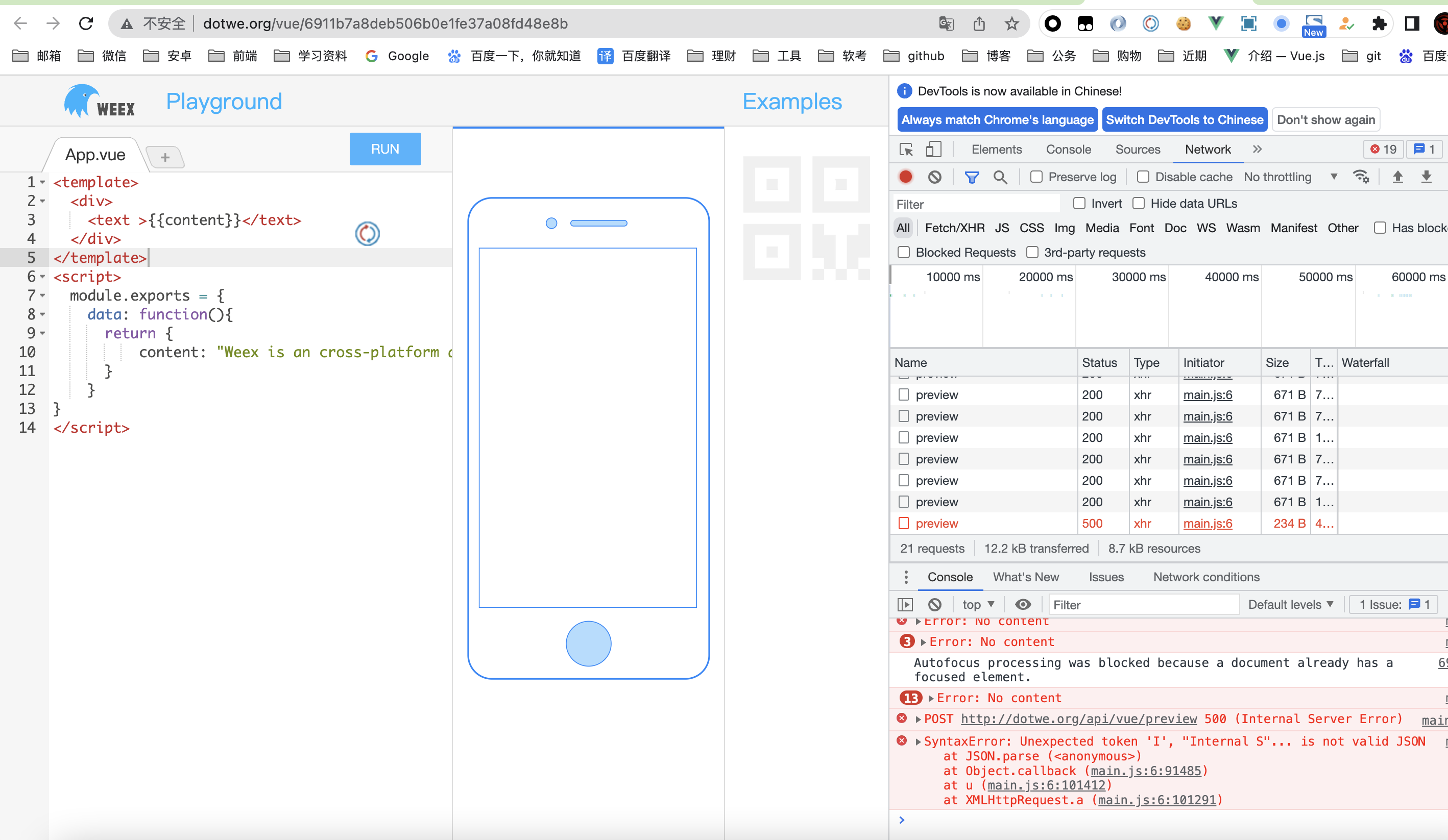This screenshot has height=840, width=1448.
Task: Click the Network tab in DevTools
Action: [x=1206, y=150]
